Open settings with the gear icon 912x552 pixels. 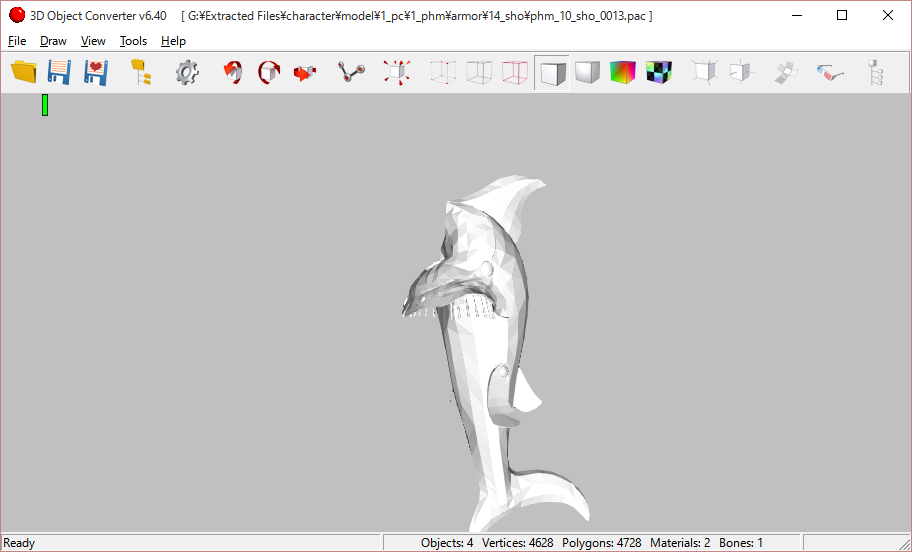tap(187, 72)
